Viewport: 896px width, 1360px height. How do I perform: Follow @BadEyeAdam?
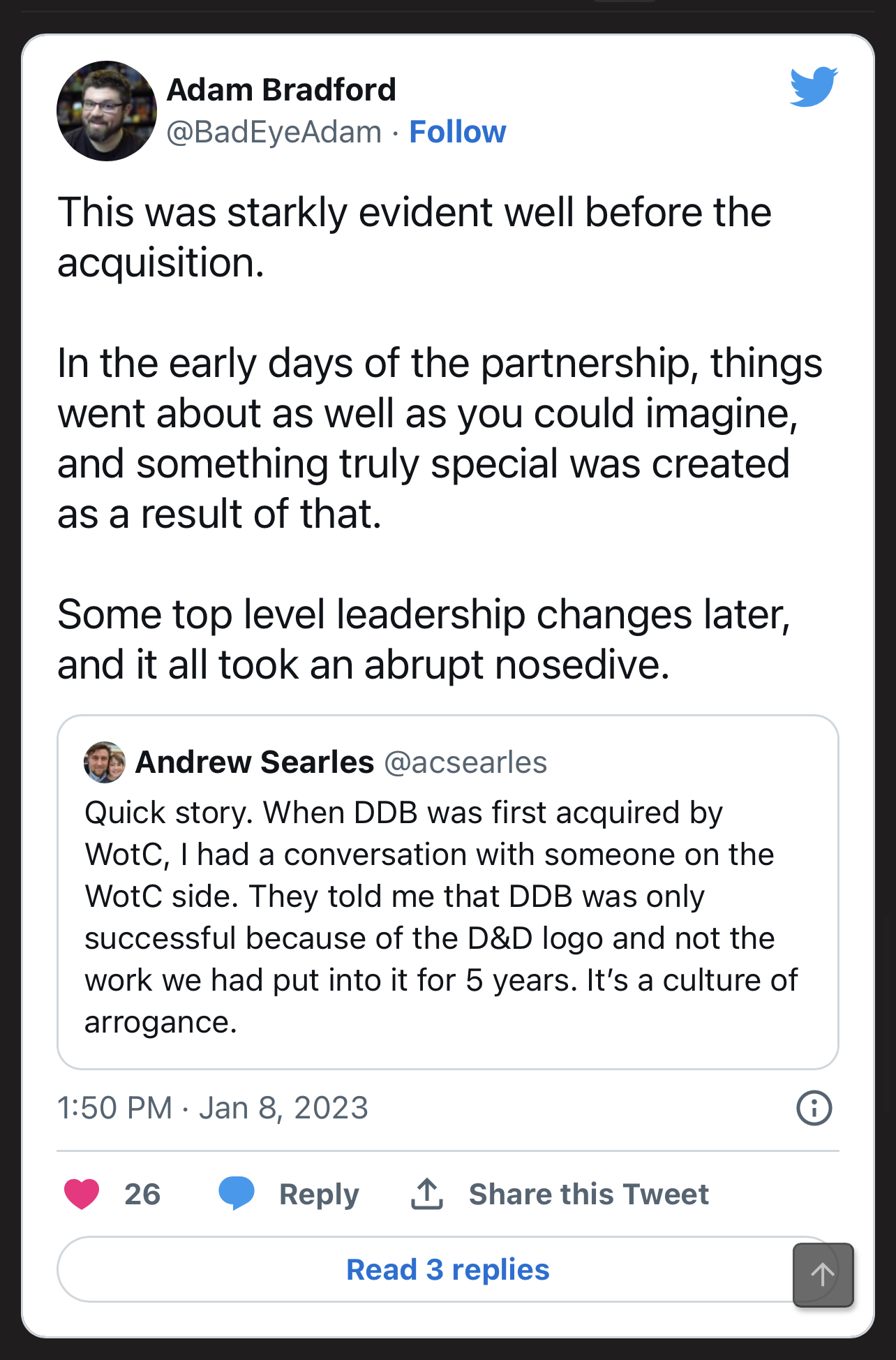tap(457, 132)
